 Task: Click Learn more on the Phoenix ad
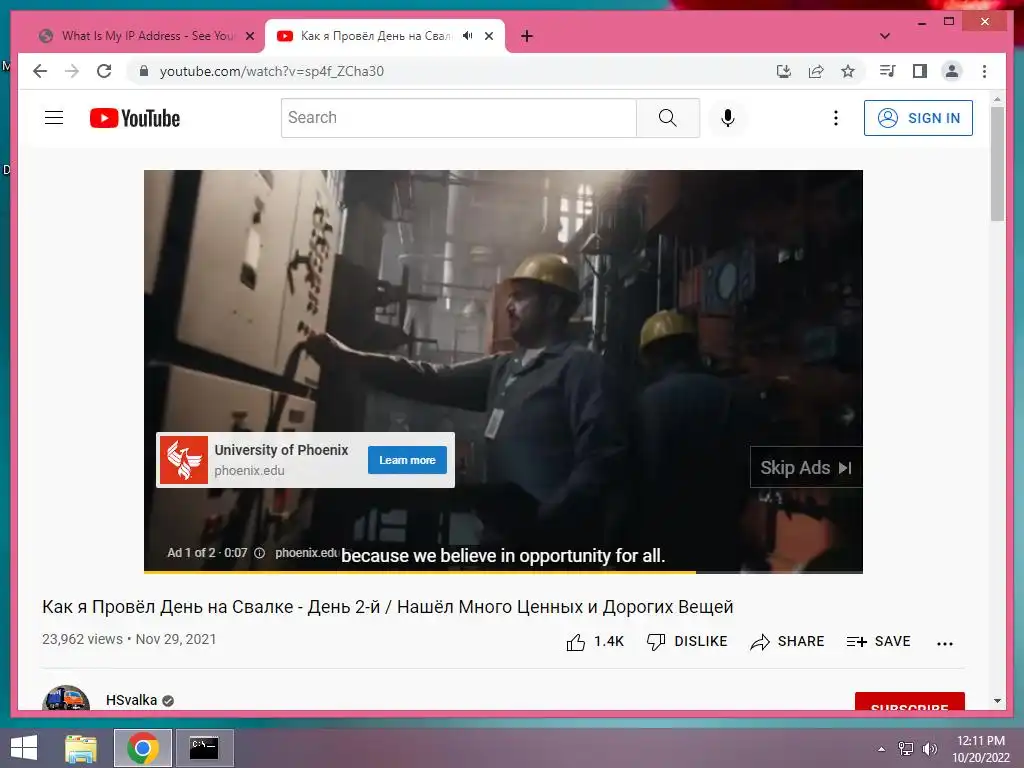(407, 460)
